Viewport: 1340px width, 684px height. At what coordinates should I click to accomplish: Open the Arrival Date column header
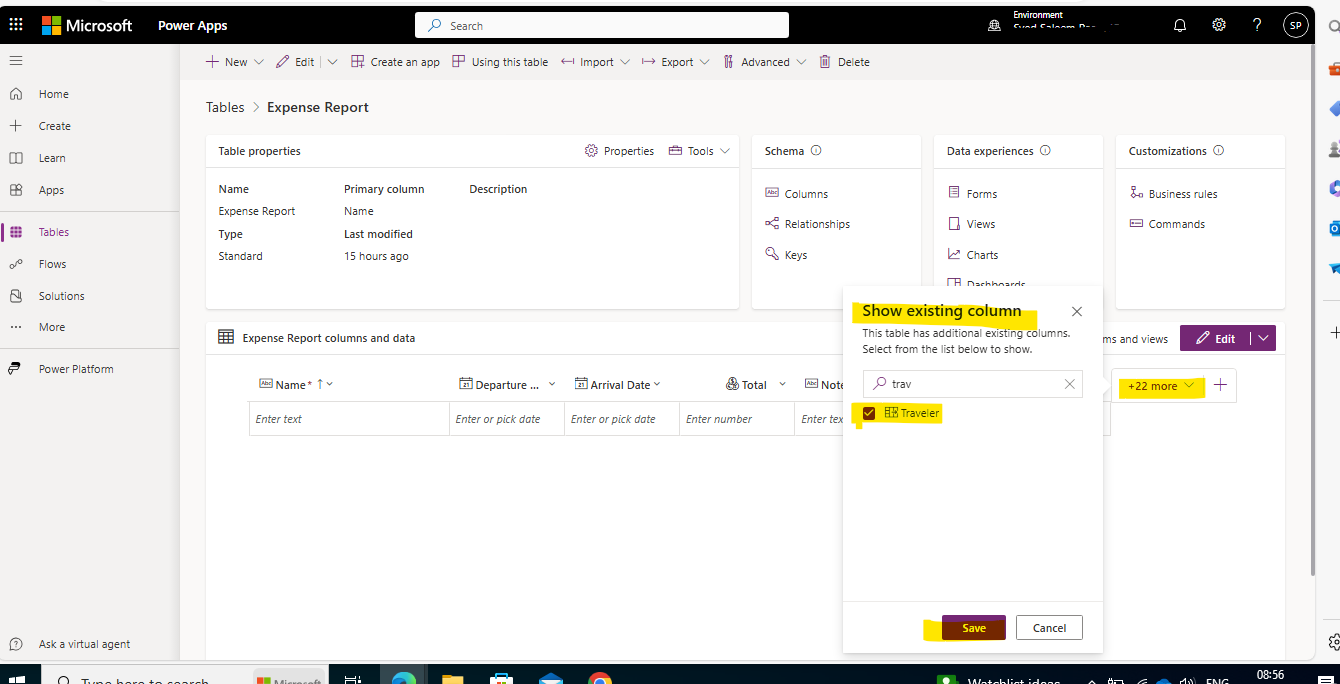click(x=618, y=385)
